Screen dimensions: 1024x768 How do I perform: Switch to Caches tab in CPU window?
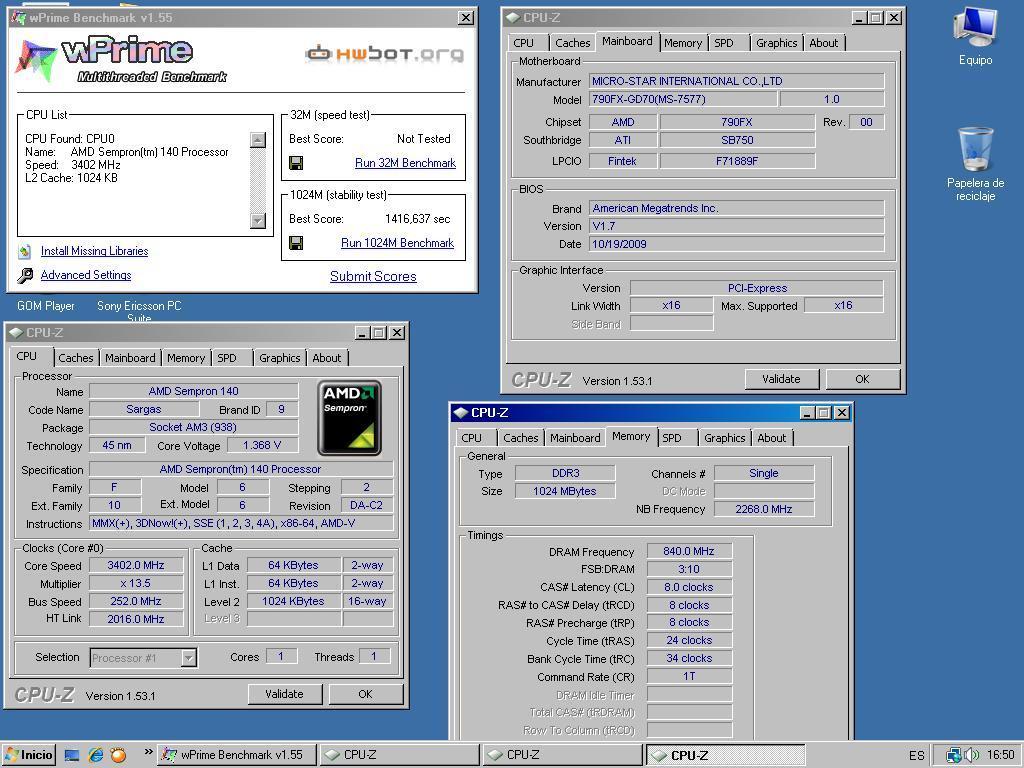[x=76, y=358]
